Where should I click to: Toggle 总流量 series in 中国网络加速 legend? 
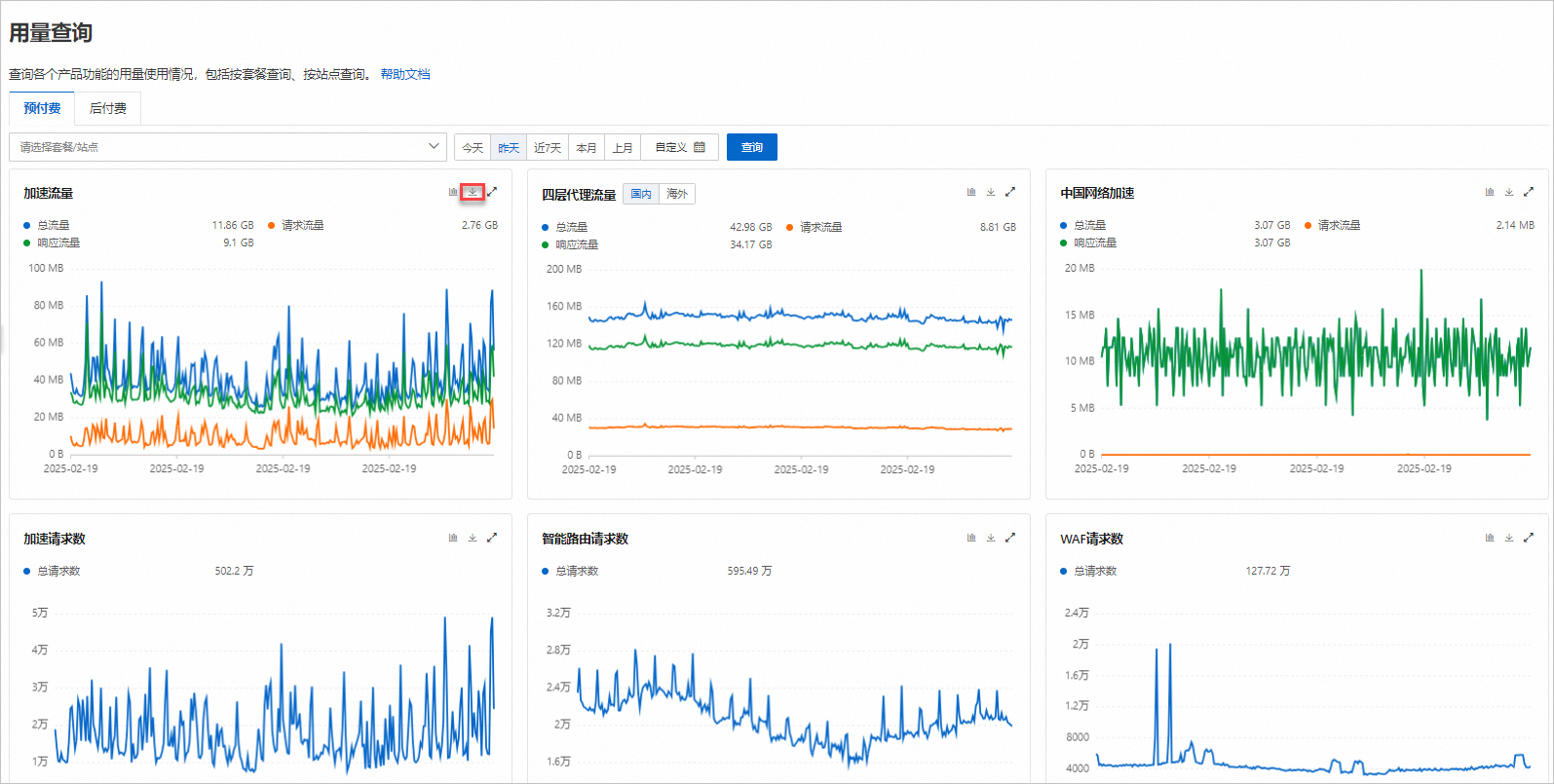(x=1083, y=225)
